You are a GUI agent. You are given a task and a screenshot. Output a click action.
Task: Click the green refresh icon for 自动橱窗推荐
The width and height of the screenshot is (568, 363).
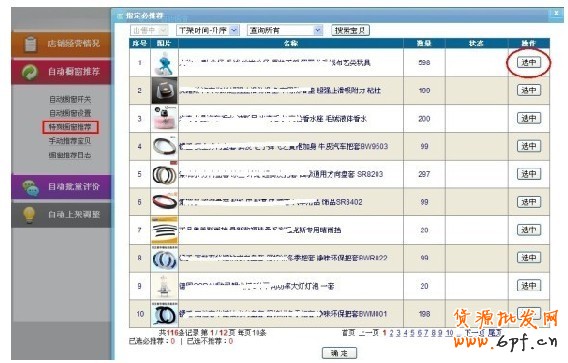coord(30,72)
